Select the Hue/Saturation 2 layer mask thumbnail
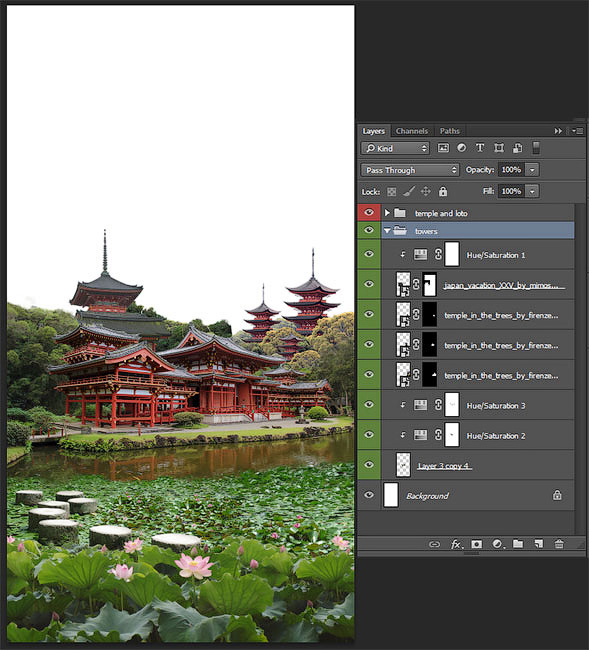 pyautogui.click(x=452, y=435)
